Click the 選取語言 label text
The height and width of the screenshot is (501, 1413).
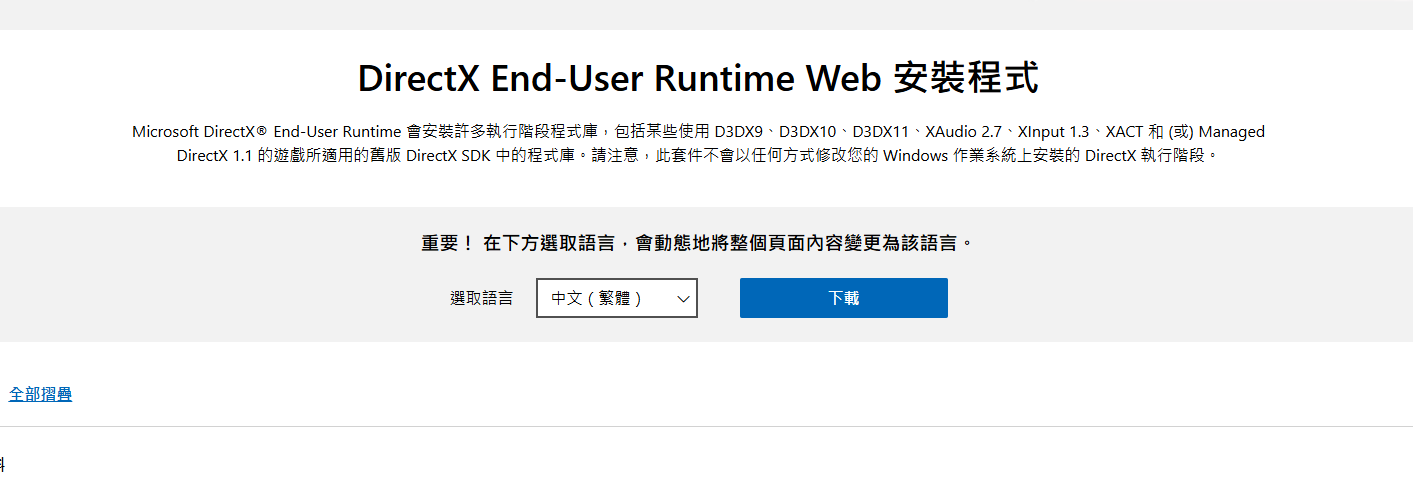point(481,298)
